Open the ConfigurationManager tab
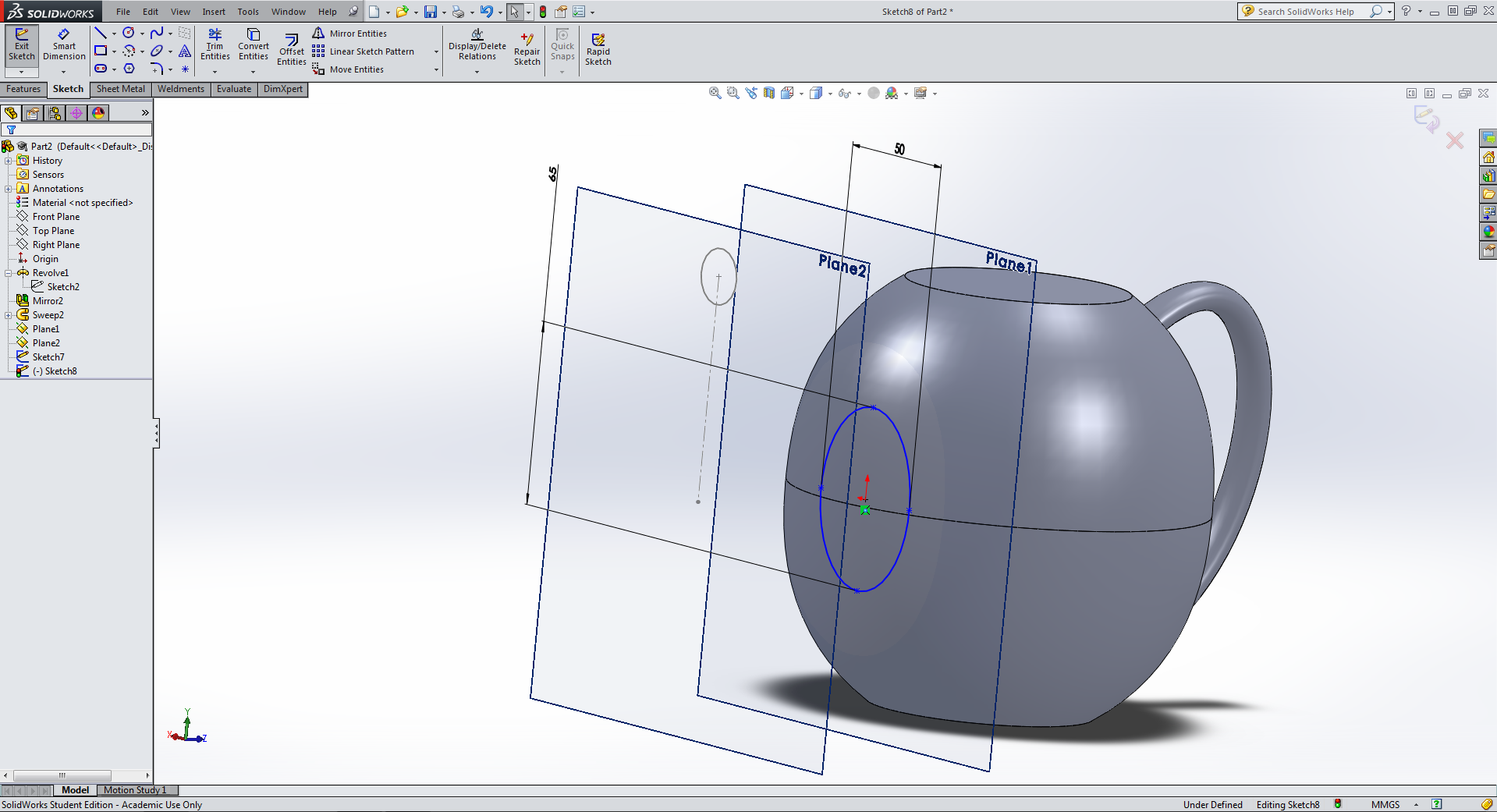This screenshot has height=812, width=1497. coord(55,113)
